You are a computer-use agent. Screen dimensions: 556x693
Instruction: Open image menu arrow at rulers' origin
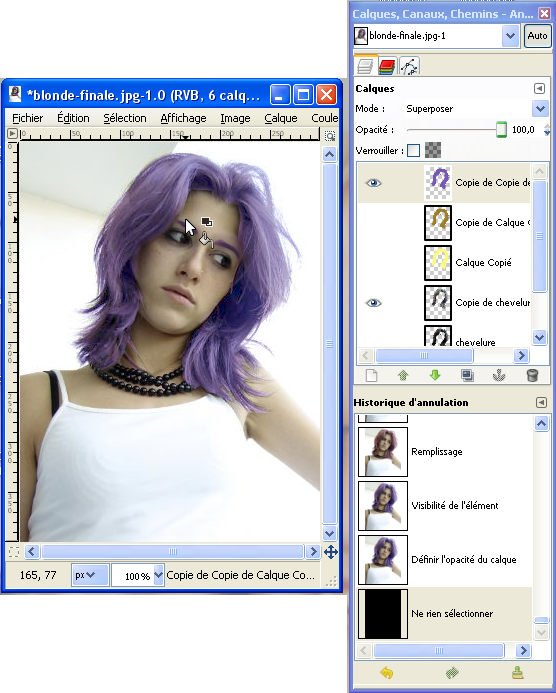(12, 133)
